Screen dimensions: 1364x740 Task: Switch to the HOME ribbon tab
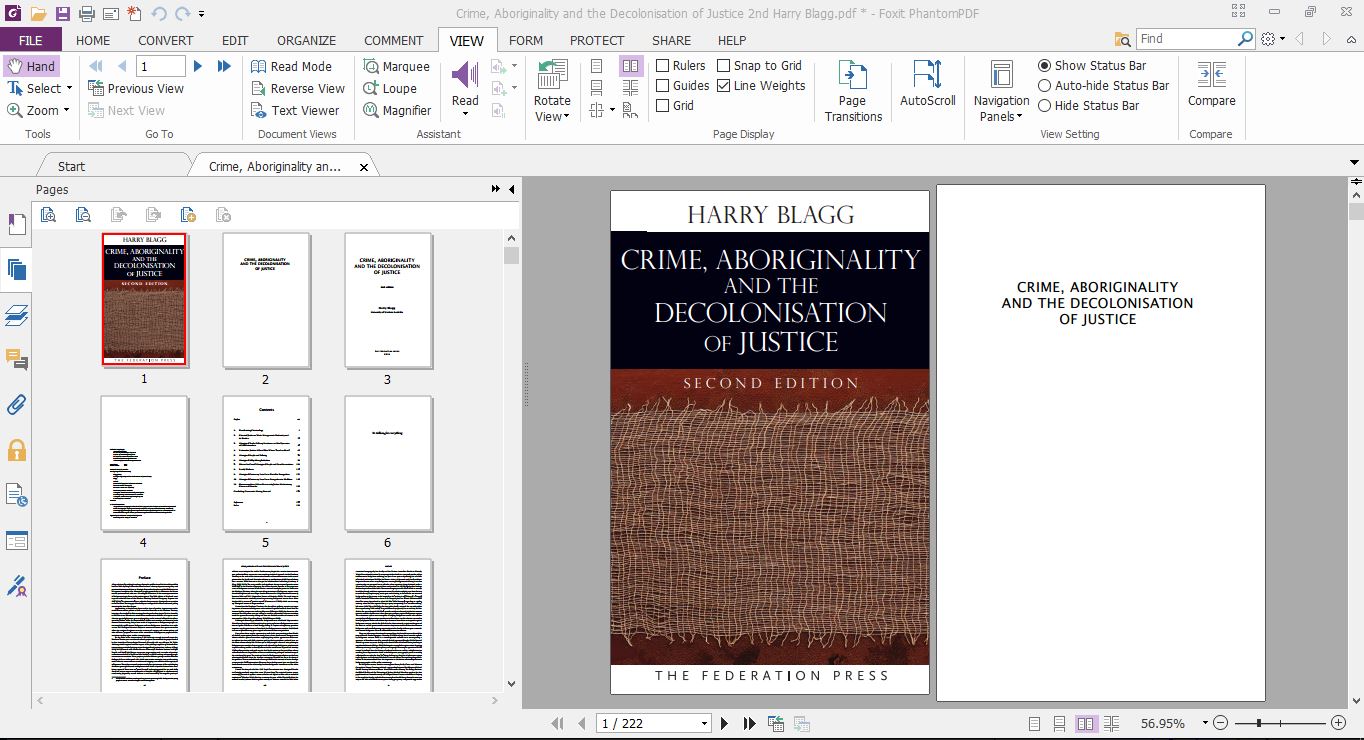[x=93, y=40]
